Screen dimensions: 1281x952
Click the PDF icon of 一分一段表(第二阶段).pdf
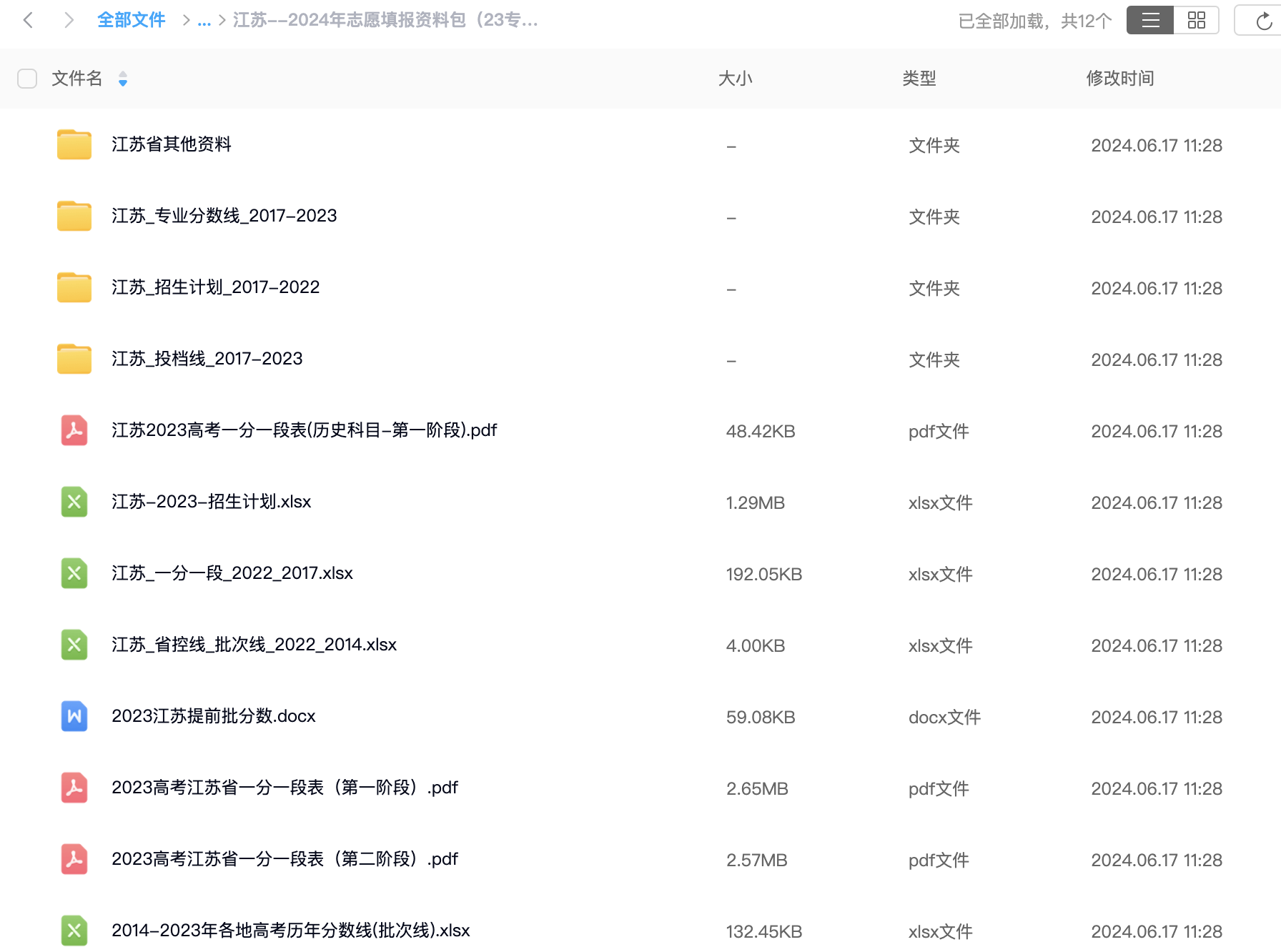74,859
